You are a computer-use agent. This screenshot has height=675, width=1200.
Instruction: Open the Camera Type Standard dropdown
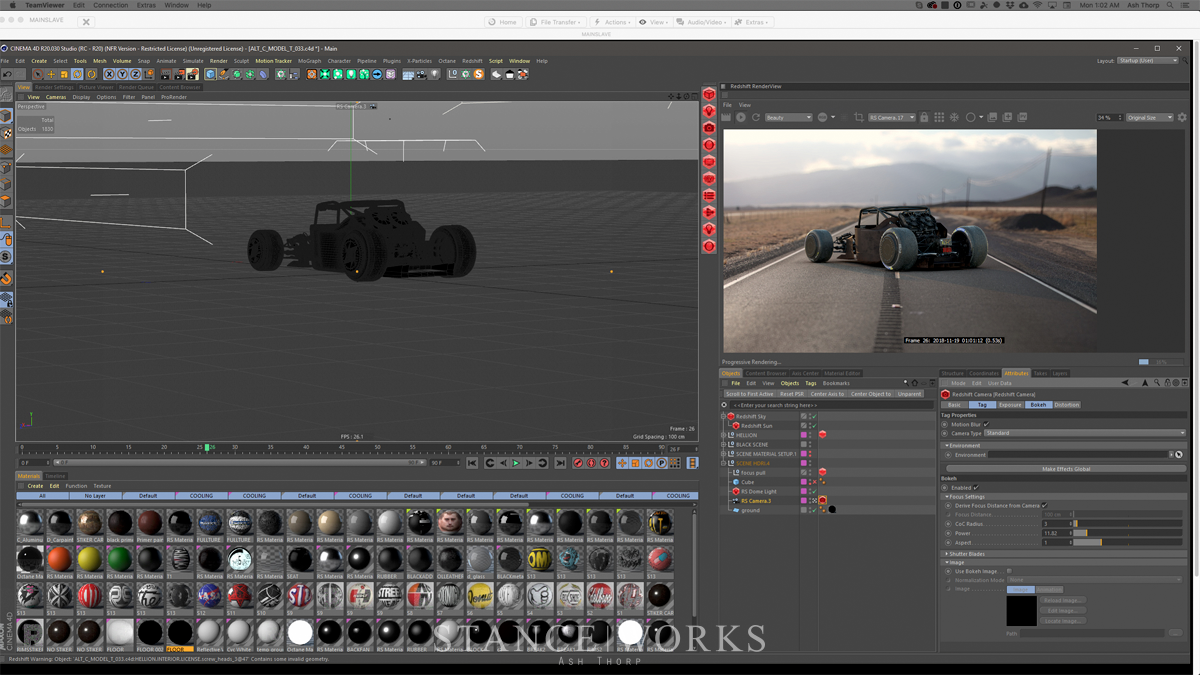pos(1085,433)
